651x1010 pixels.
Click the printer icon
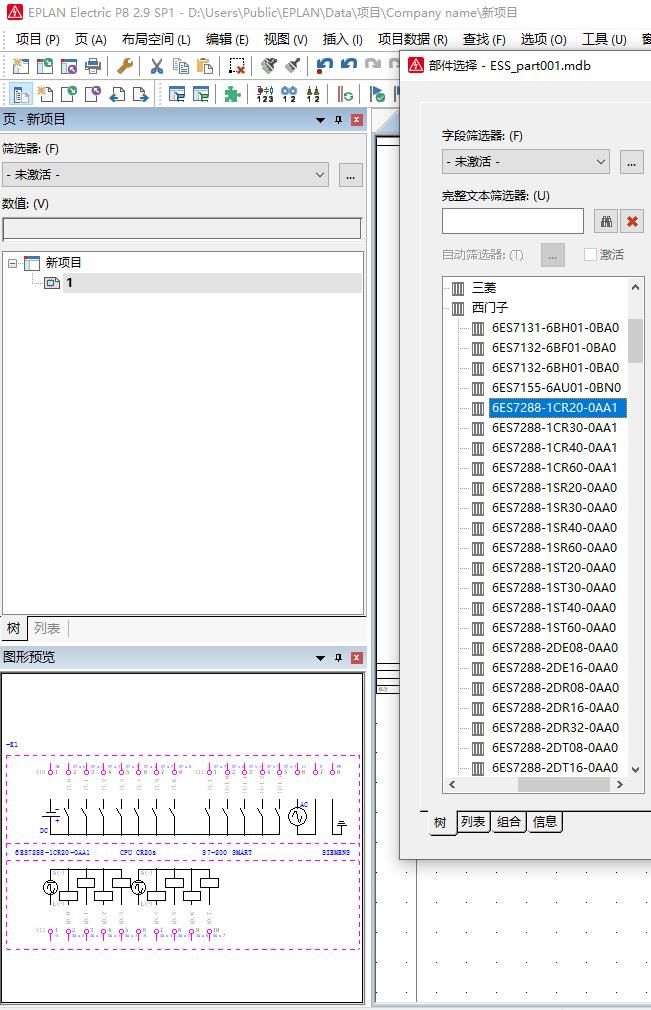pos(93,66)
